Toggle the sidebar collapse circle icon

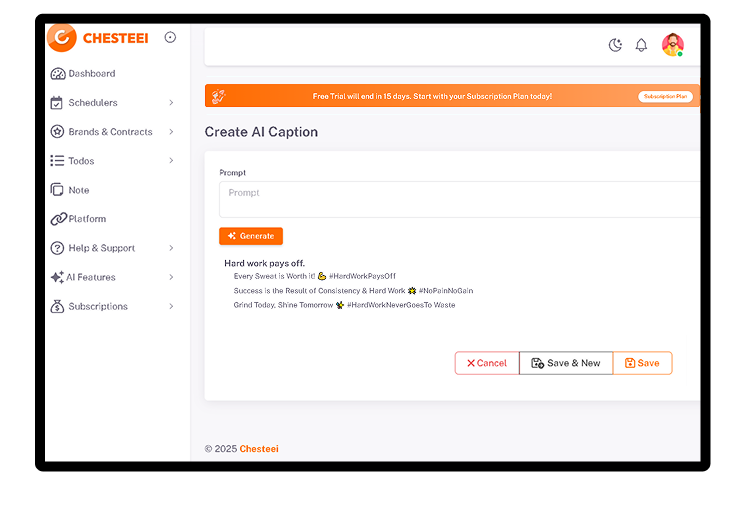(170, 37)
